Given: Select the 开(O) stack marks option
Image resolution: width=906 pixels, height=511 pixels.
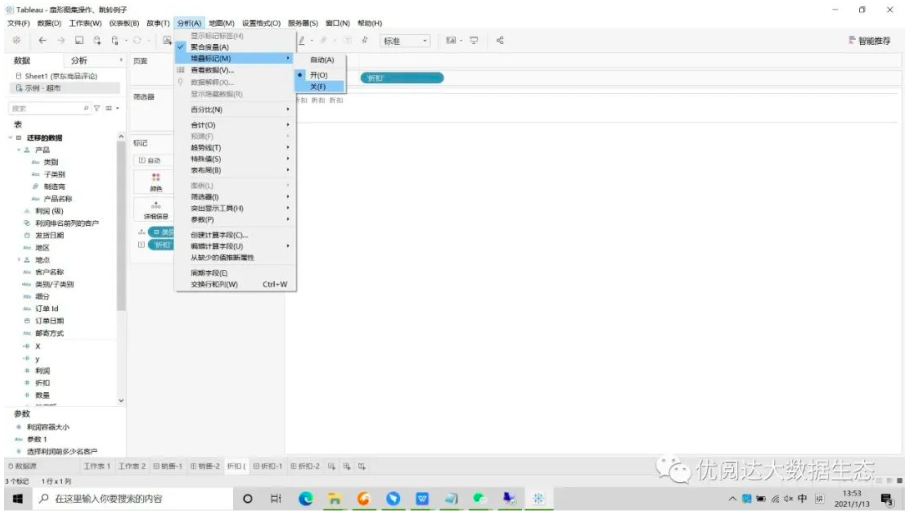Looking at the screenshot, I should point(318,75).
